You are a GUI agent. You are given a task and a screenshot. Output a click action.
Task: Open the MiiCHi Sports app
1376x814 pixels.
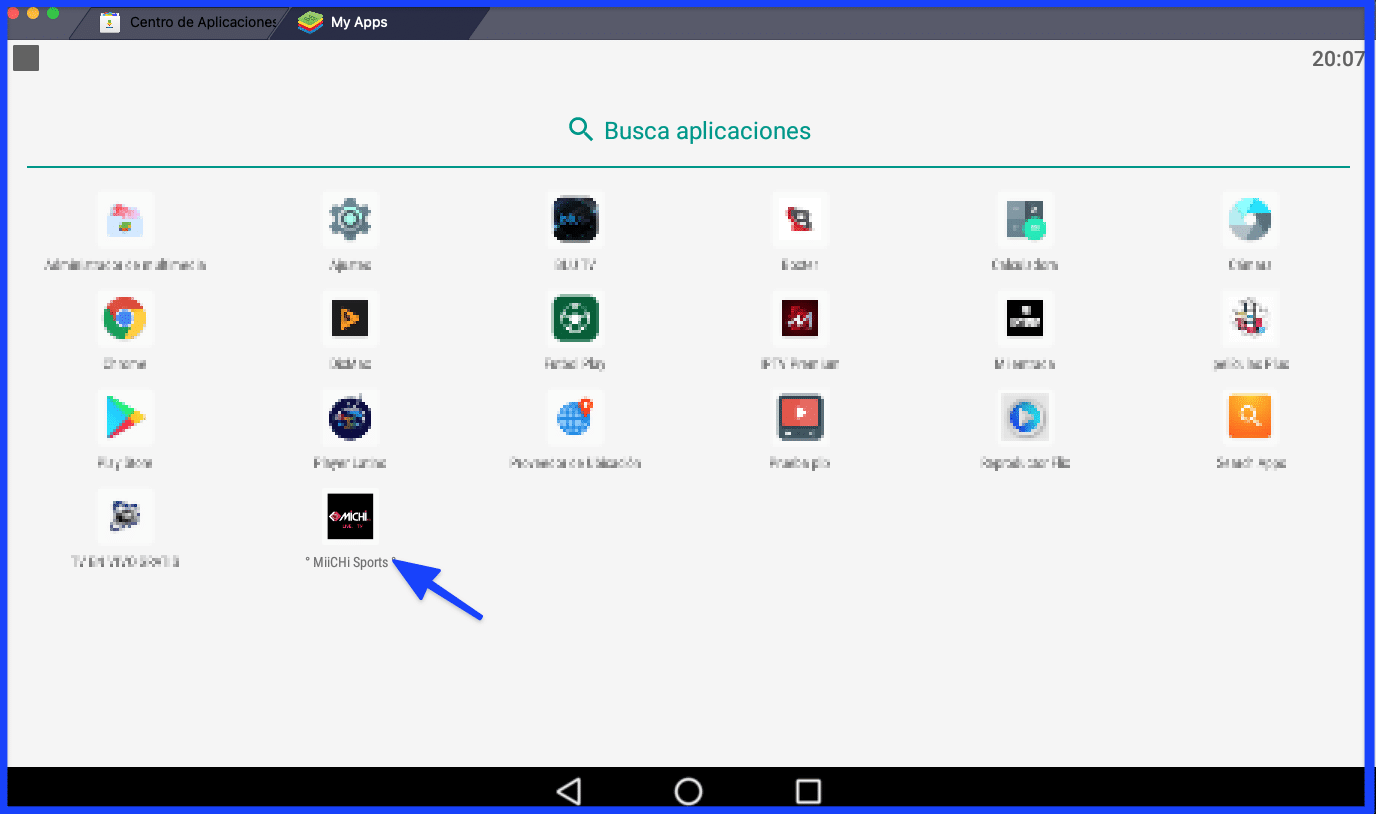[x=350, y=516]
